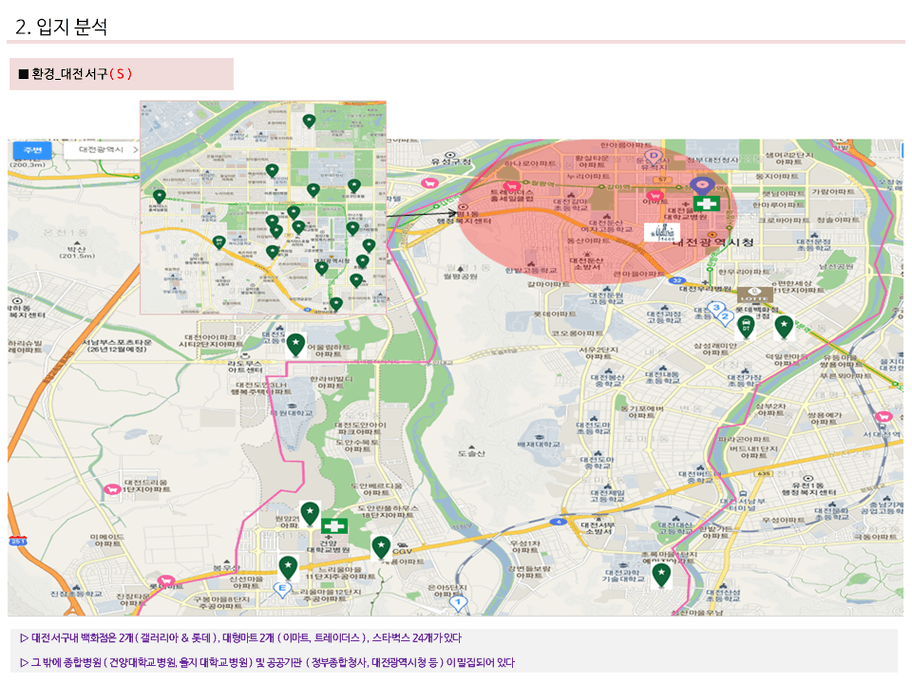This screenshot has height=684, width=912.
Task: Select the Starbucks marker near 신선마을 아파트
Action: [288, 567]
